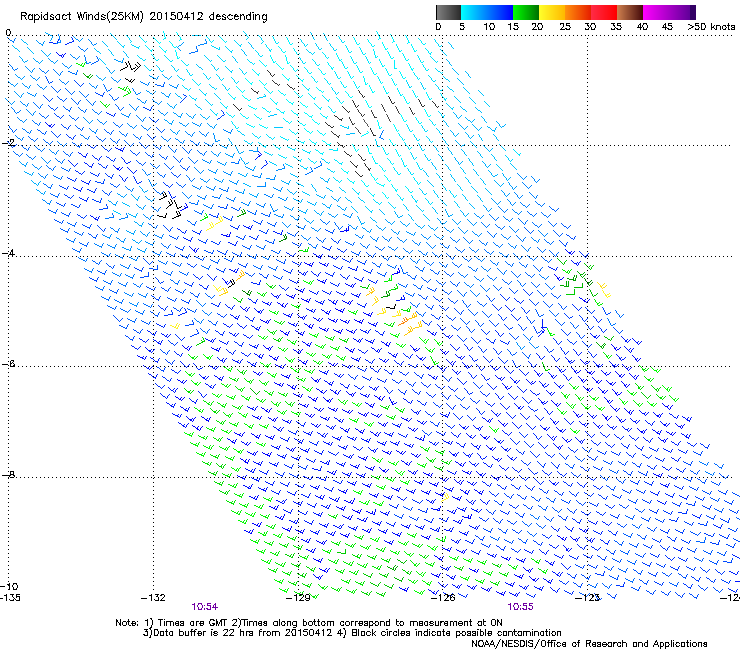Click the legend label '25'
Viewport: 740px width, 650px height.
(565, 27)
